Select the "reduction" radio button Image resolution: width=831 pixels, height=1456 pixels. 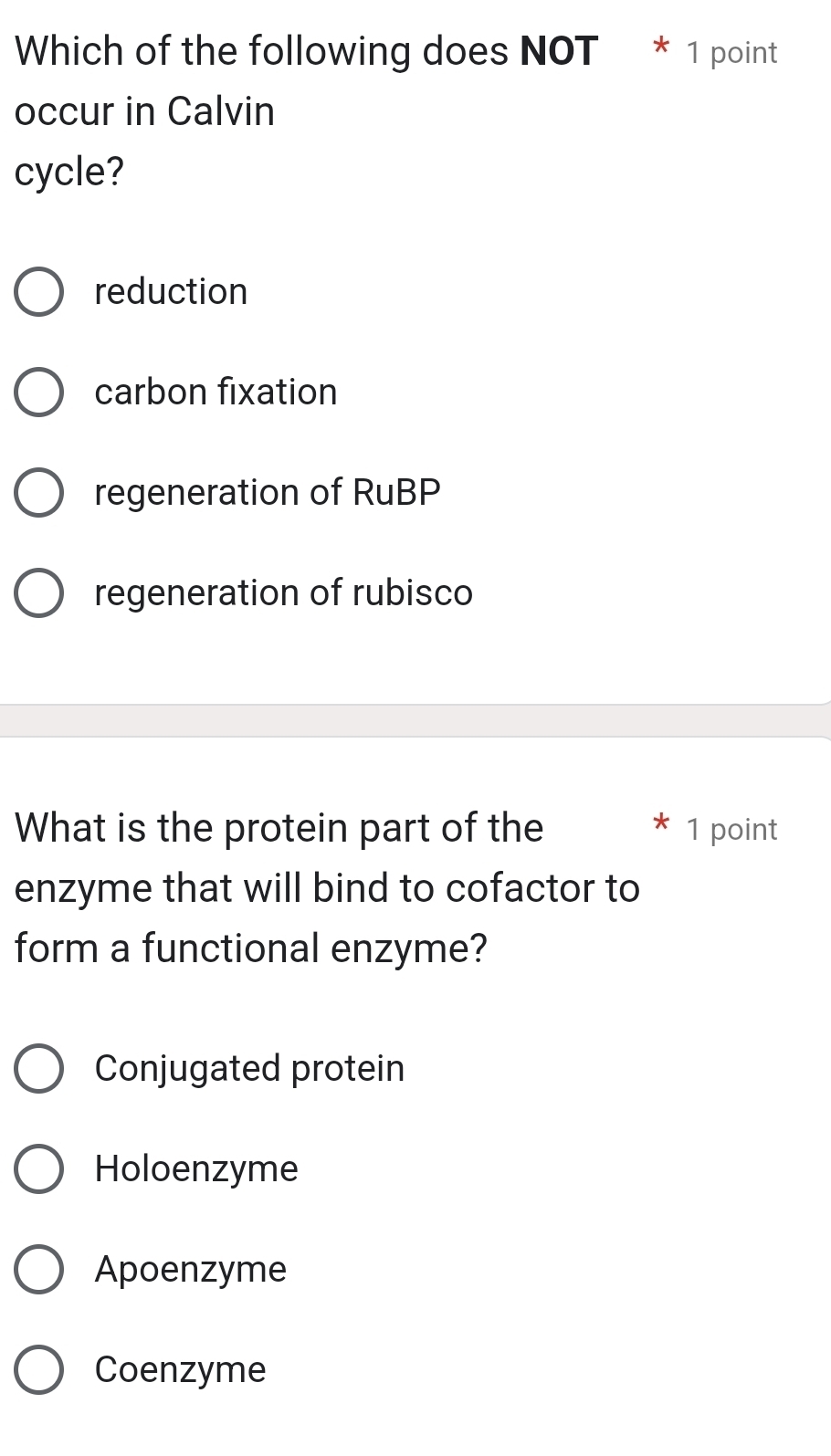tap(38, 291)
